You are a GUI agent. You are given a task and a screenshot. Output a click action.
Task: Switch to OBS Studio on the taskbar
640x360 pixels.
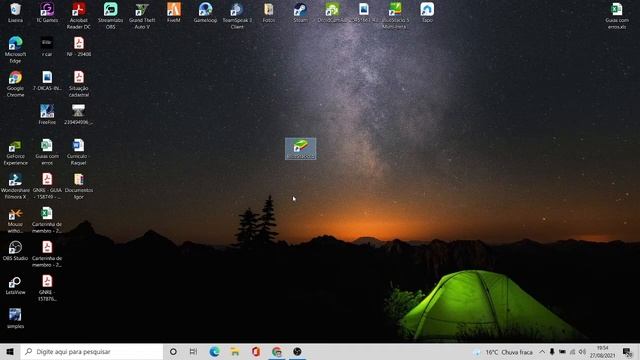pos(298,351)
